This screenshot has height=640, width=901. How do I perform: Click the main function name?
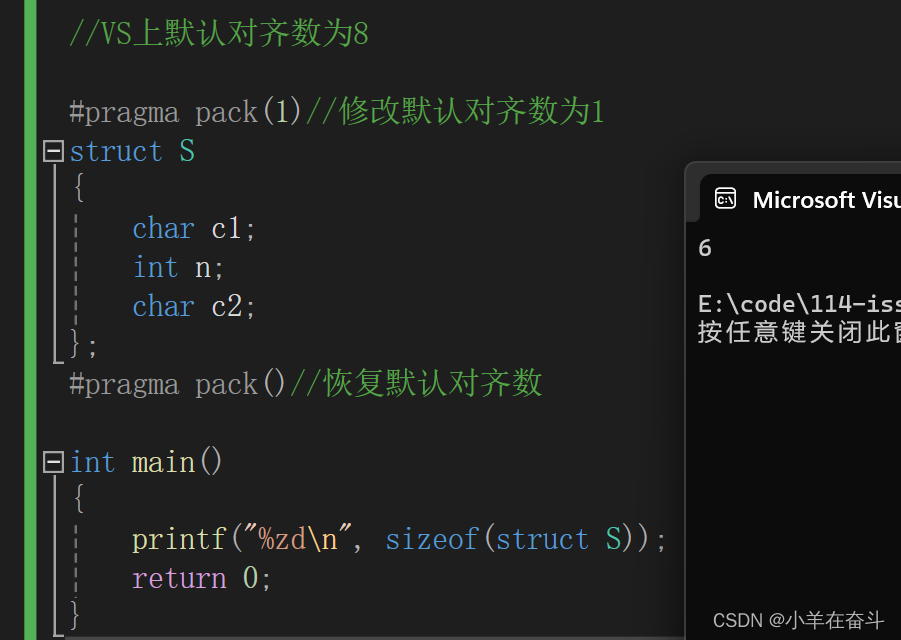[x=163, y=462]
